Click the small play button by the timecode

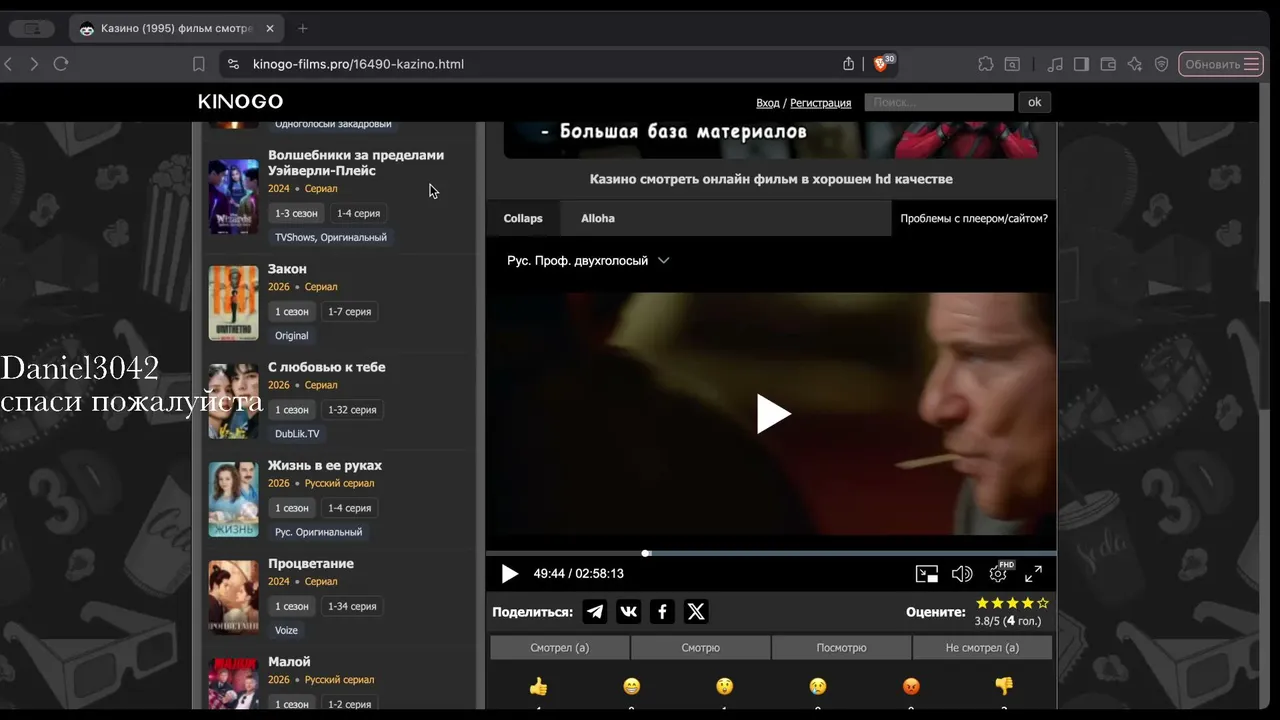510,574
